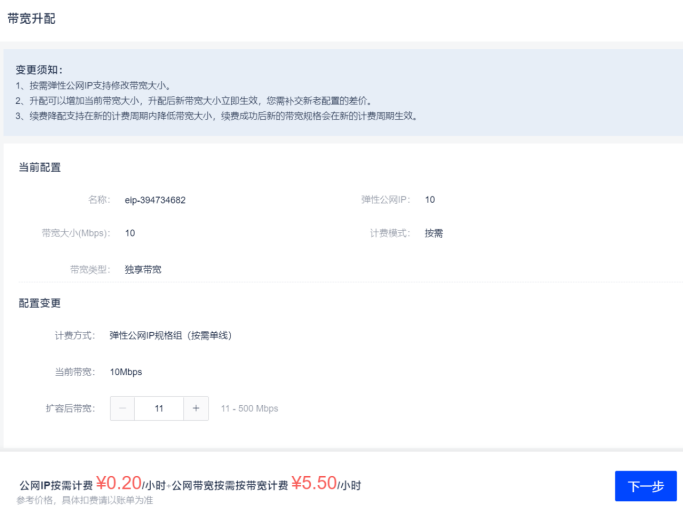This screenshot has width=683, height=516.
Task: Click the plus button to increase bandwidth
Action: (x=196, y=408)
